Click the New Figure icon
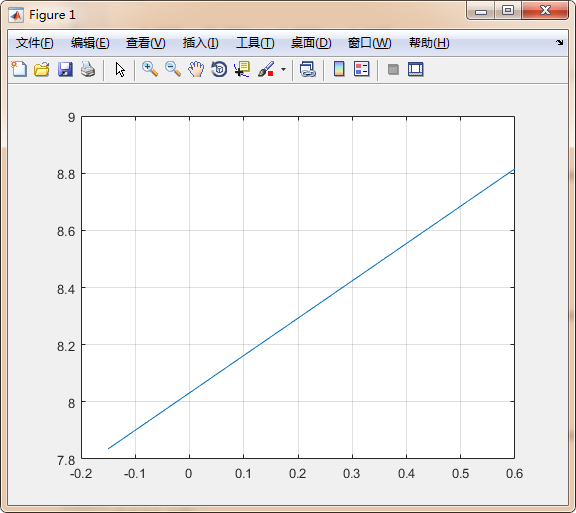Viewport: 576px width, 513px height. 19,69
